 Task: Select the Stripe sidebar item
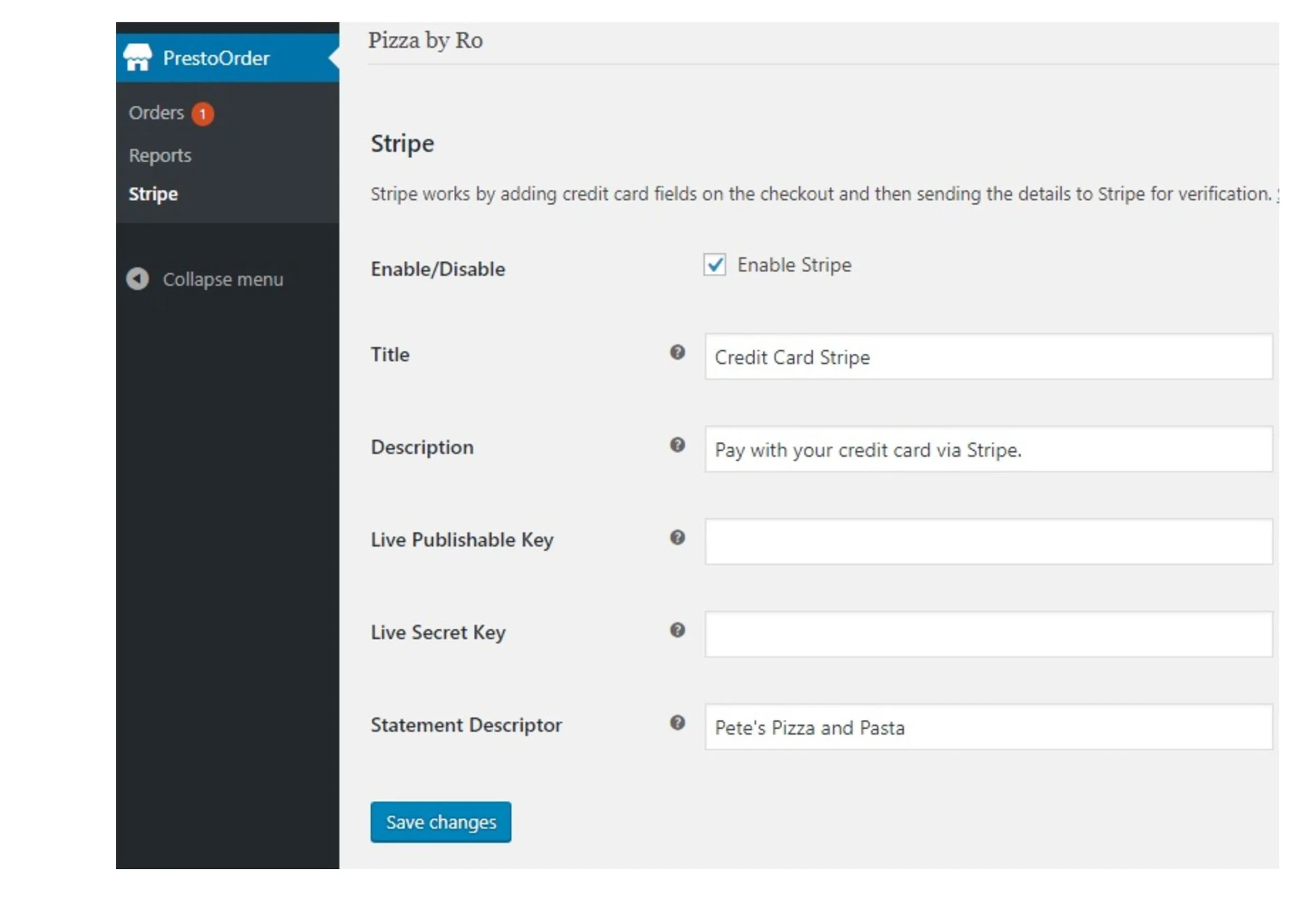coord(153,194)
